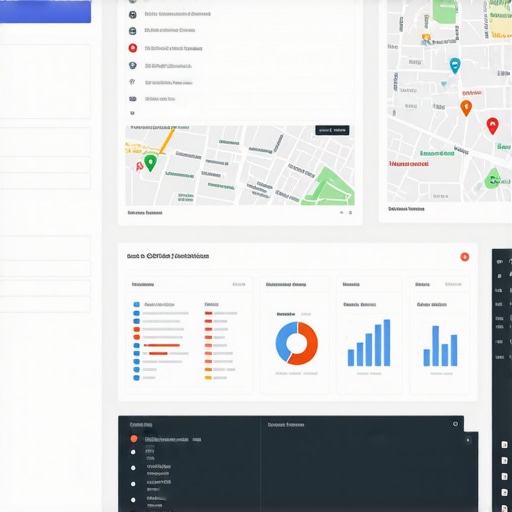
Task: Click the power icon in the dark panel corner
Action: tap(455, 424)
